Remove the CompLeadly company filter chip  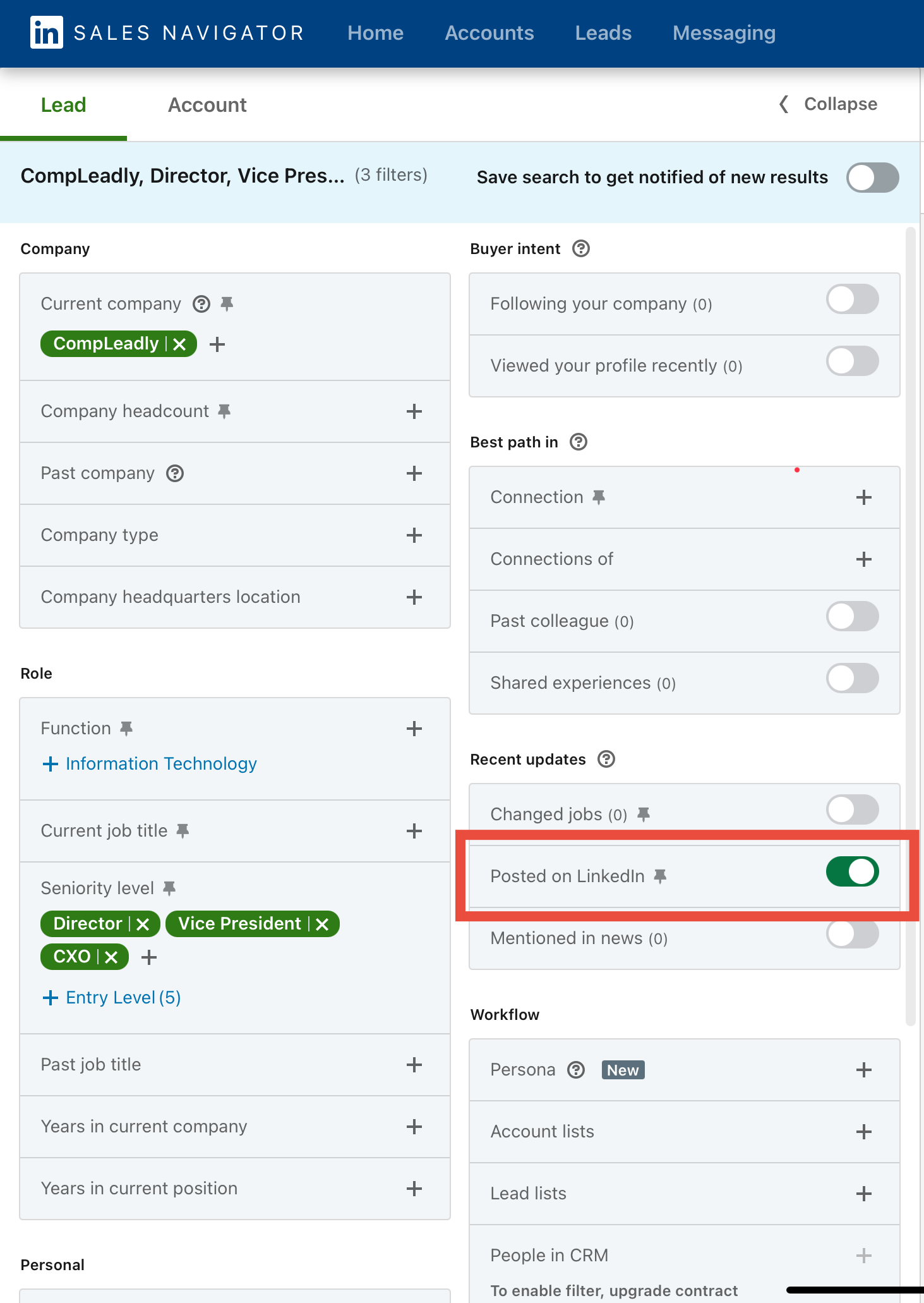[x=180, y=344]
